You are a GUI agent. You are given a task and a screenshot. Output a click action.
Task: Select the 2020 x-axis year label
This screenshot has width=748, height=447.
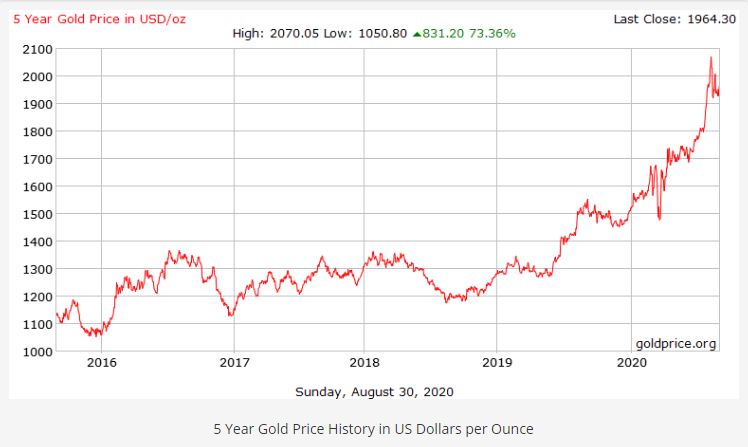pos(630,364)
